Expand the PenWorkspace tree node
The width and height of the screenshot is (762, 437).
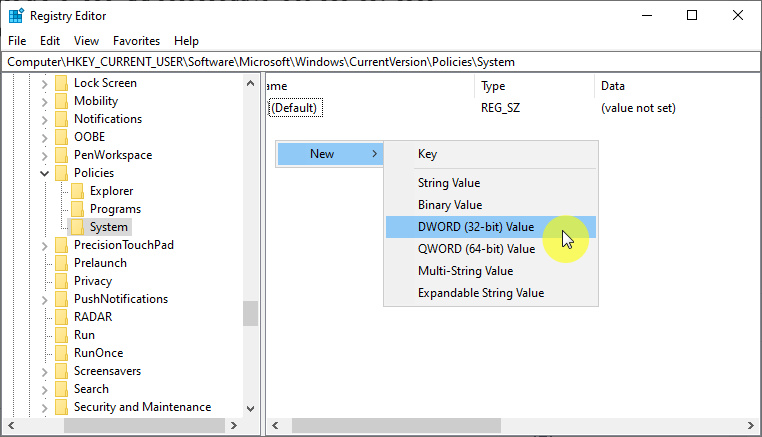pyautogui.click(x=45, y=155)
